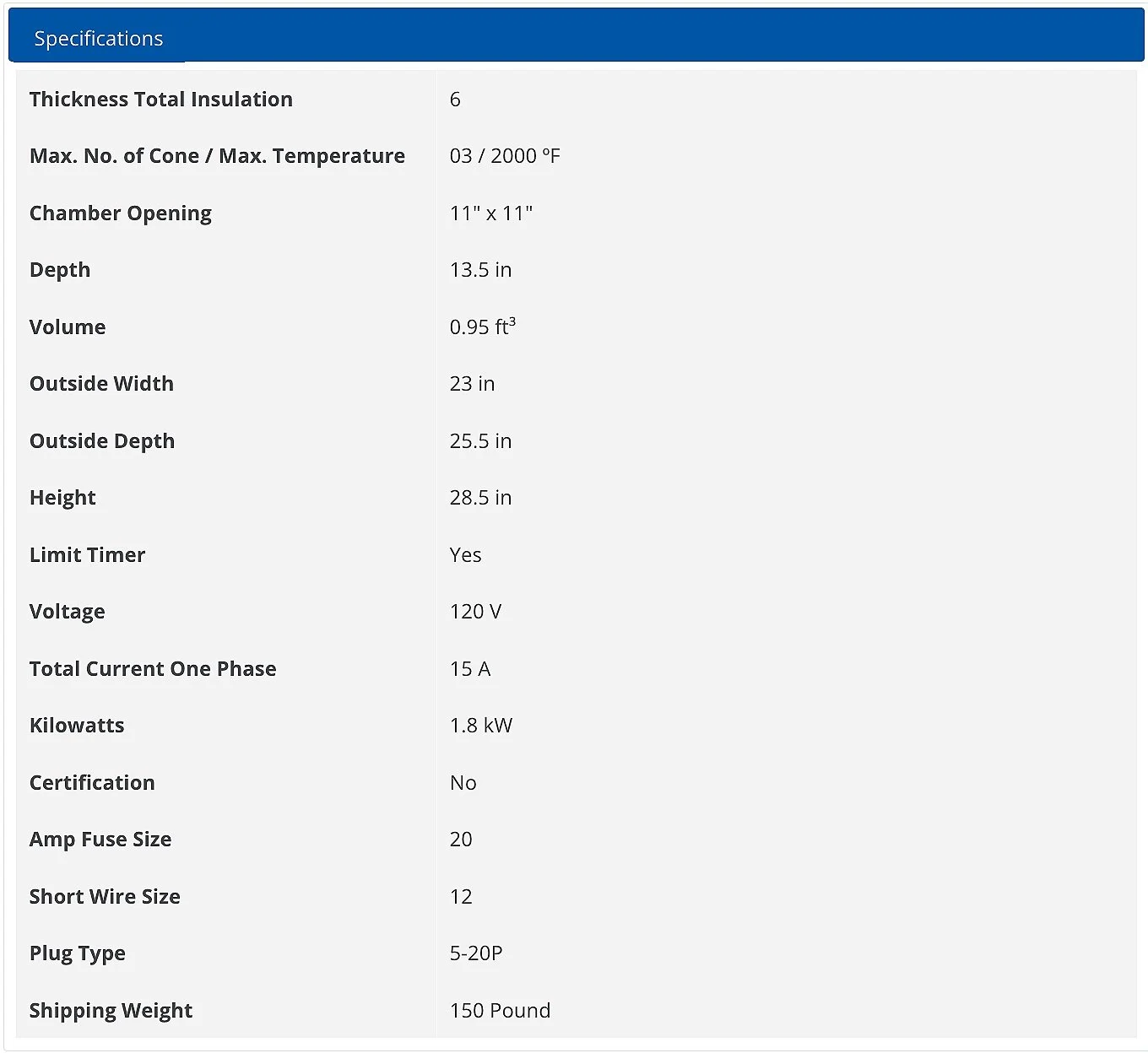Image resolution: width=1148 pixels, height=1053 pixels.
Task: Select the outside width value "23 in"
Action: tap(472, 384)
